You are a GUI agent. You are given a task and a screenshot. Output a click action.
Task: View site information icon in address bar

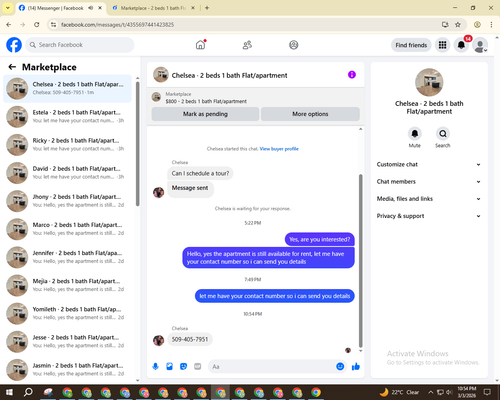(x=54, y=24)
